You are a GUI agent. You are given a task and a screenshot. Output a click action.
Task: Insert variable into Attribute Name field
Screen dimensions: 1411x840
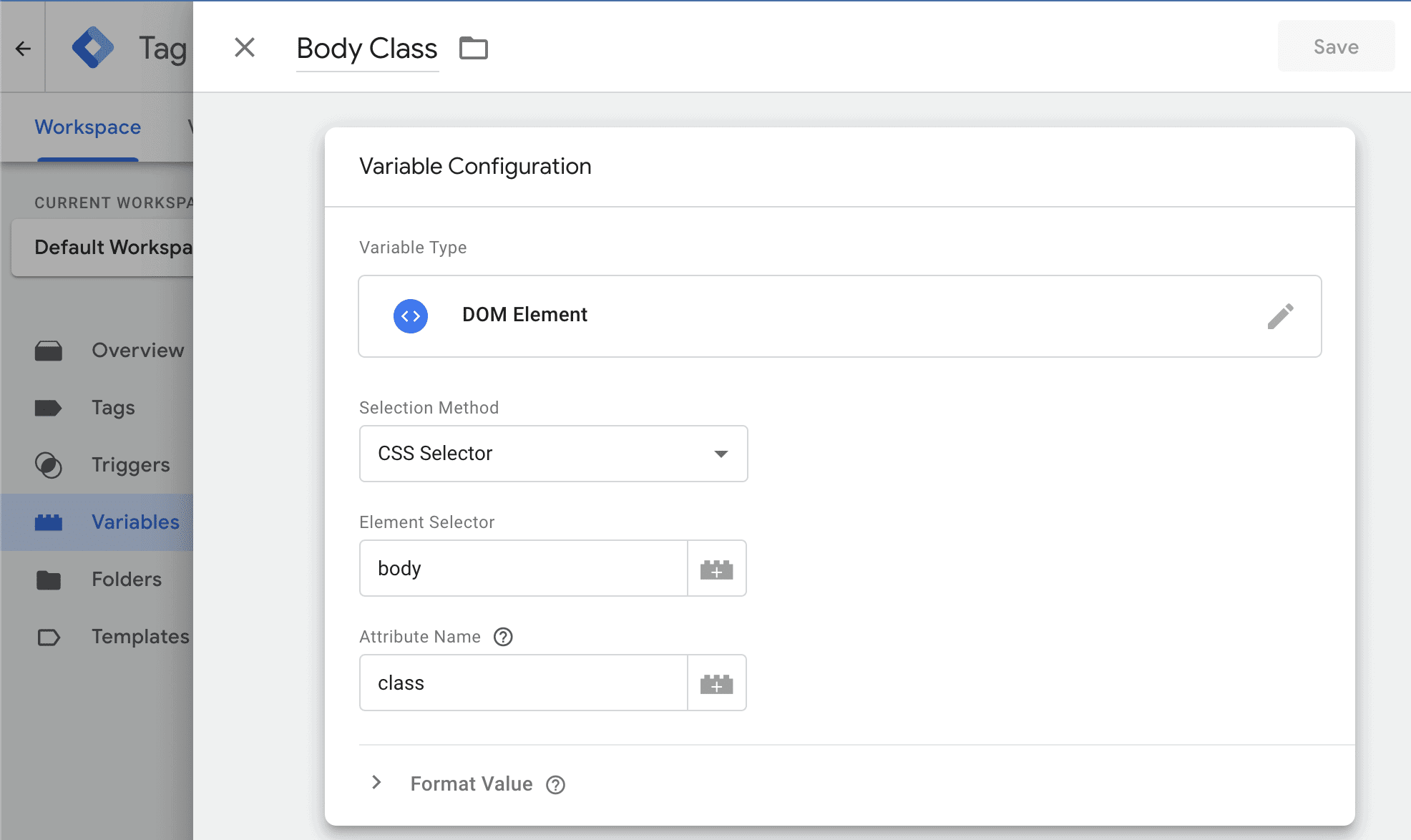(716, 683)
